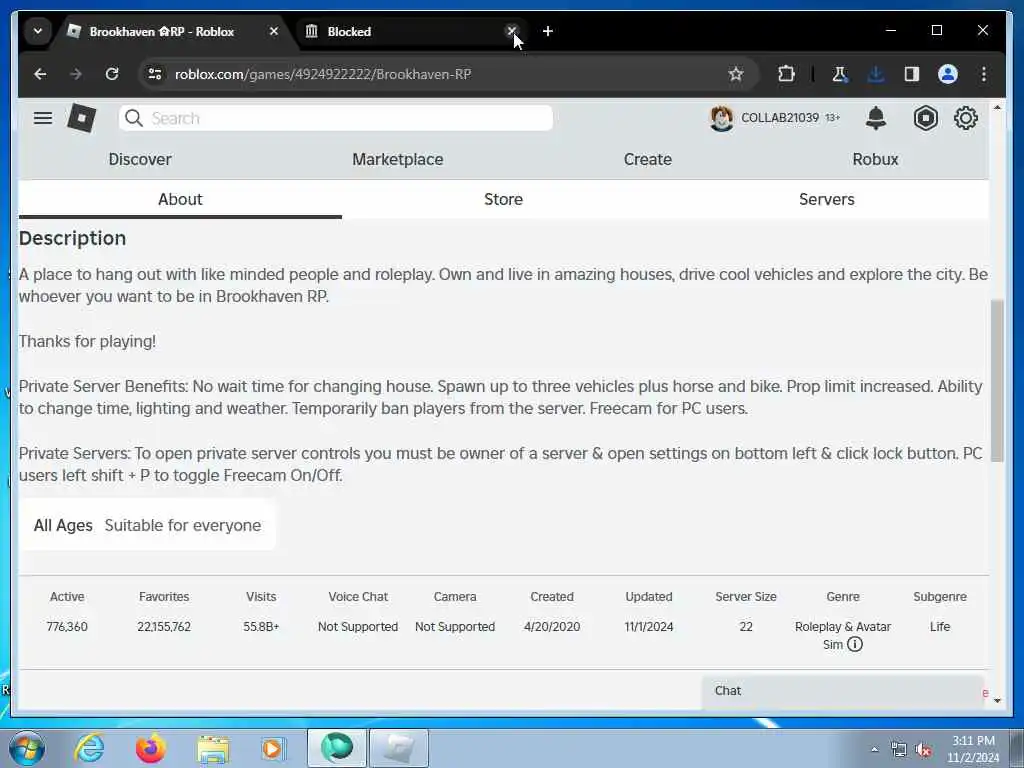Click scrollbar down arrow
This screenshot has height=768, width=1024.
(x=997, y=701)
